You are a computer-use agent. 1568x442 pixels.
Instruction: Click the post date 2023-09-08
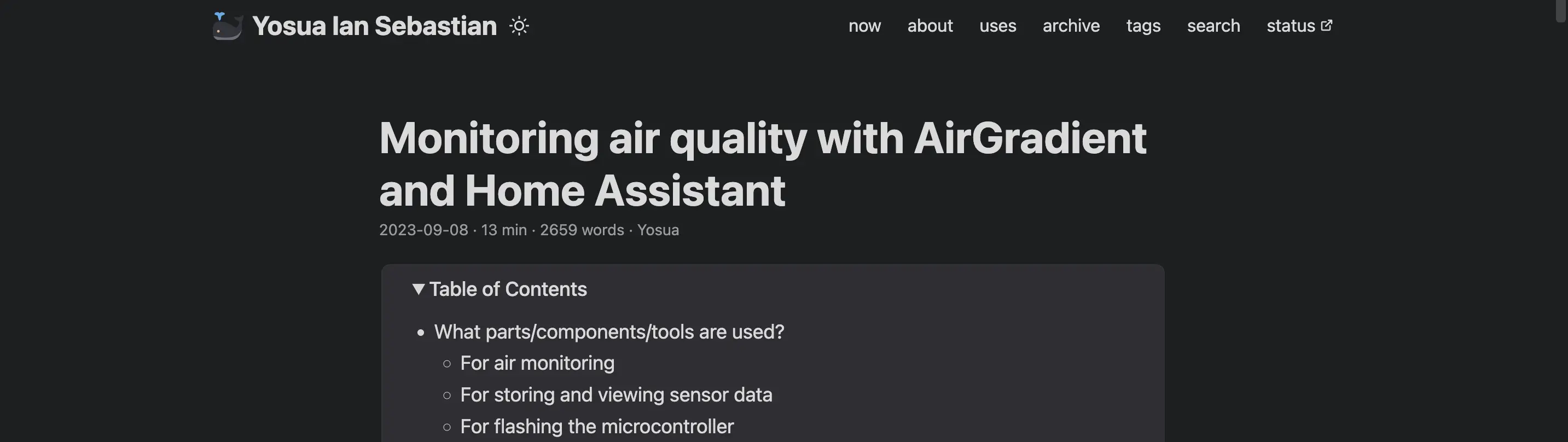pyautogui.click(x=423, y=230)
